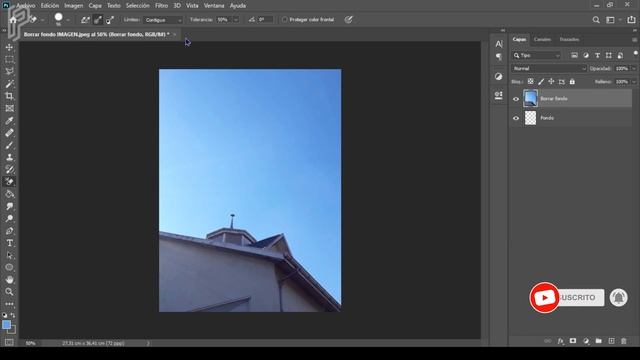Hide the Borrar fondo layer
Screen dimensions: 640x360
(516, 99)
